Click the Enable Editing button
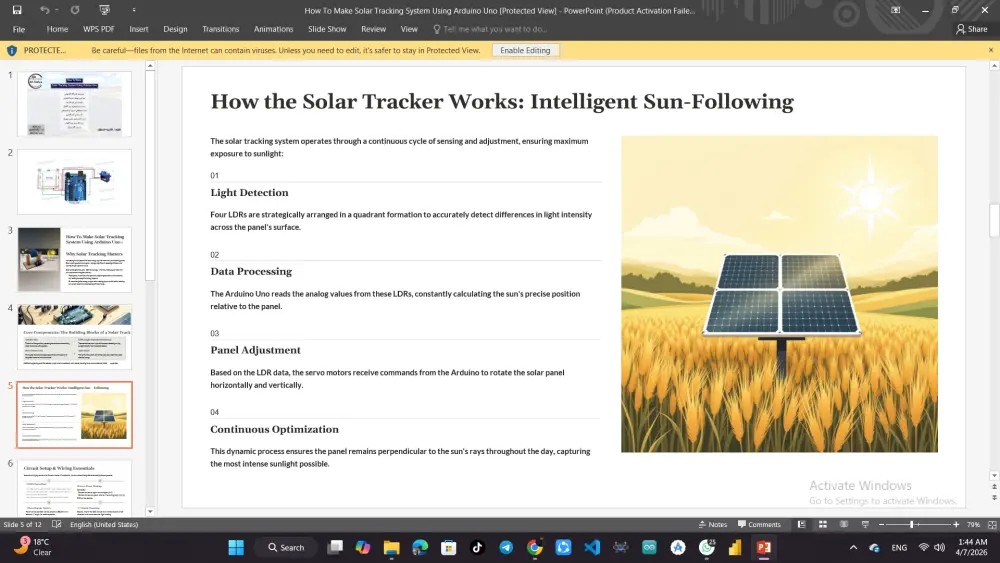This screenshot has height=563, width=1000. (525, 50)
